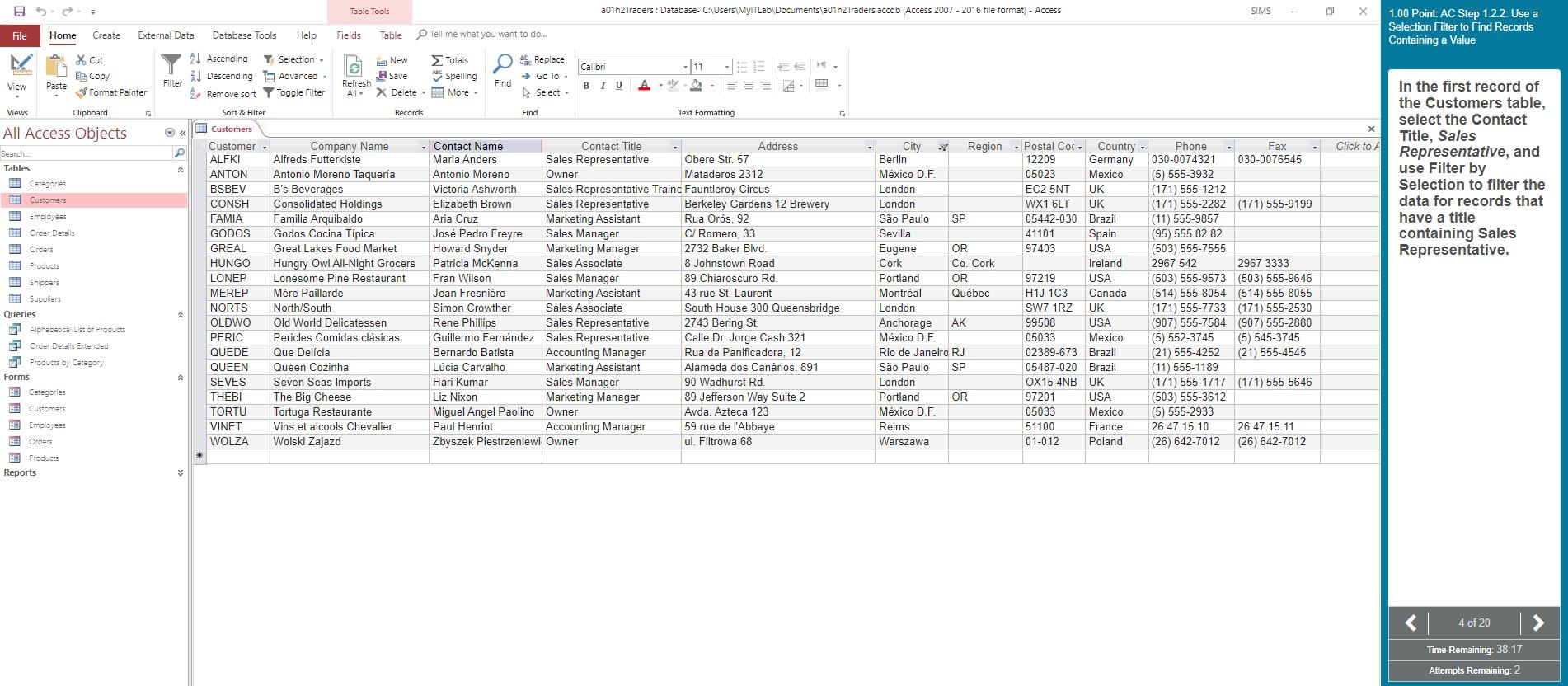Expand the Reports group in navigation pane

[x=181, y=473]
